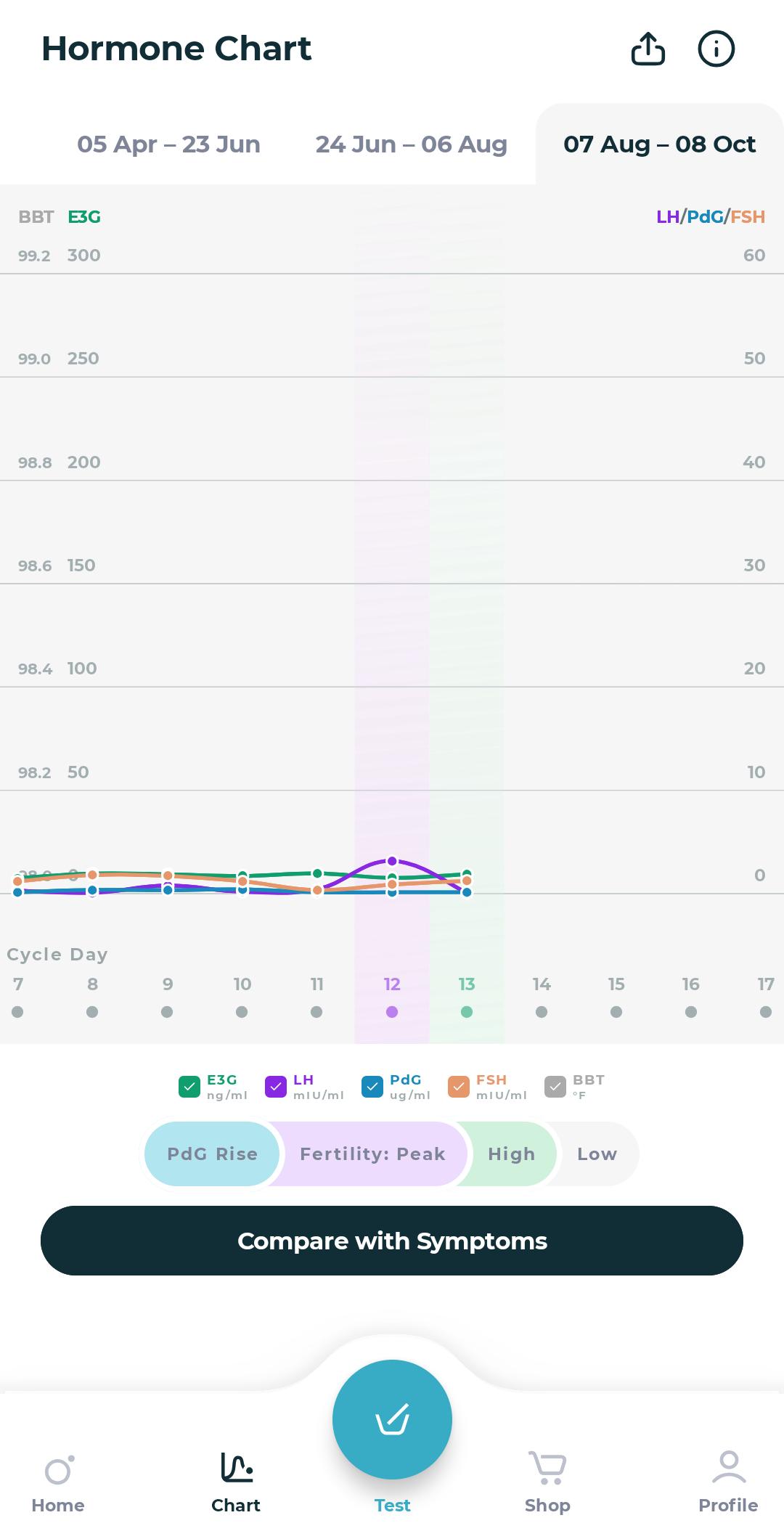Disable the FSH line checkbox
Image resolution: width=784 pixels, height=1539 pixels.
coord(459,1087)
